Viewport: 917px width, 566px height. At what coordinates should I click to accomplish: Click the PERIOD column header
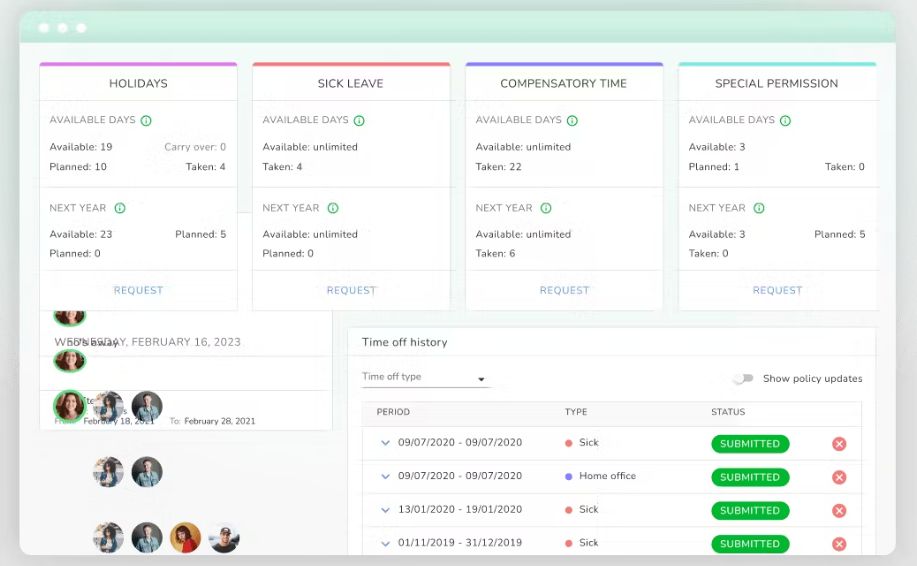pyautogui.click(x=393, y=412)
